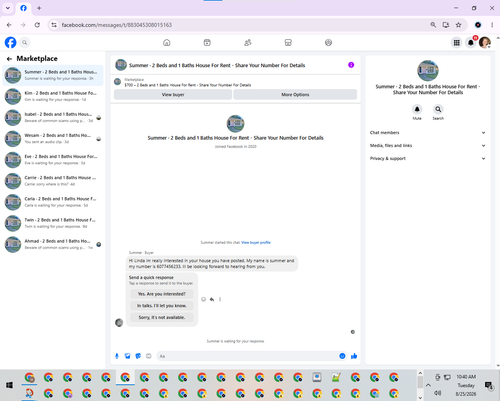Screen dimensions: 500x401
Task: Click the purple conversation information icon
Action: click(351, 65)
